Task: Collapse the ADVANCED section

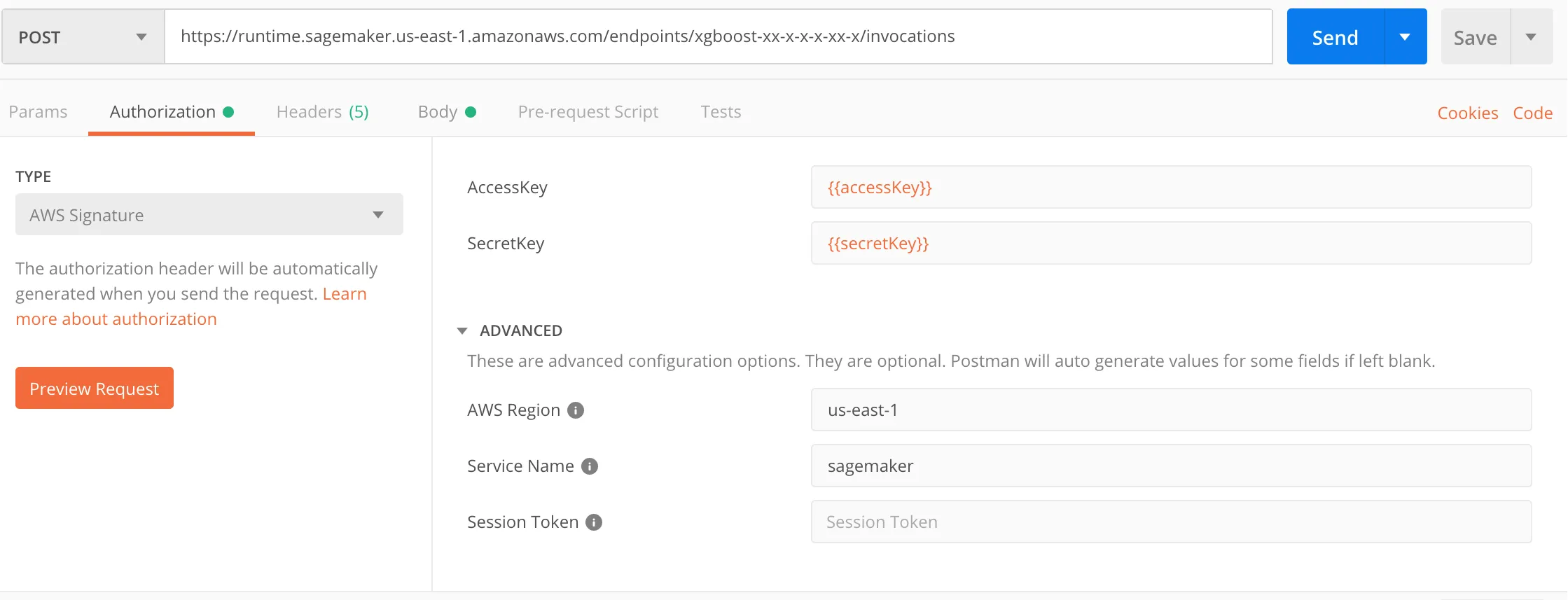Action: click(x=462, y=331)
